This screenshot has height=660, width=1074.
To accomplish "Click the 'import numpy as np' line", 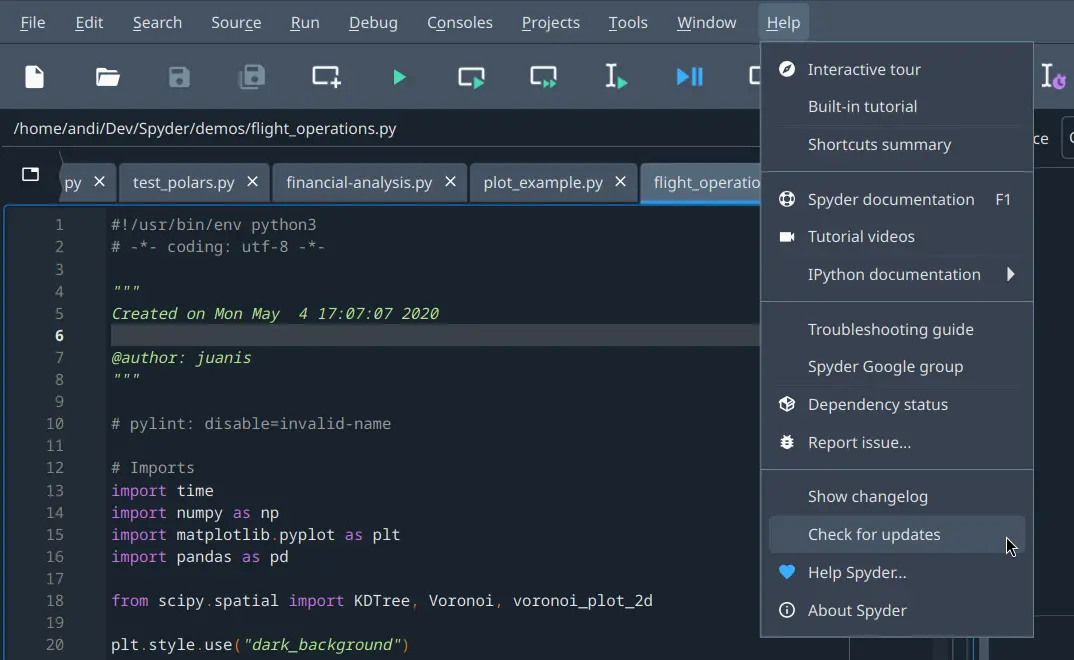I will (195, 513).
